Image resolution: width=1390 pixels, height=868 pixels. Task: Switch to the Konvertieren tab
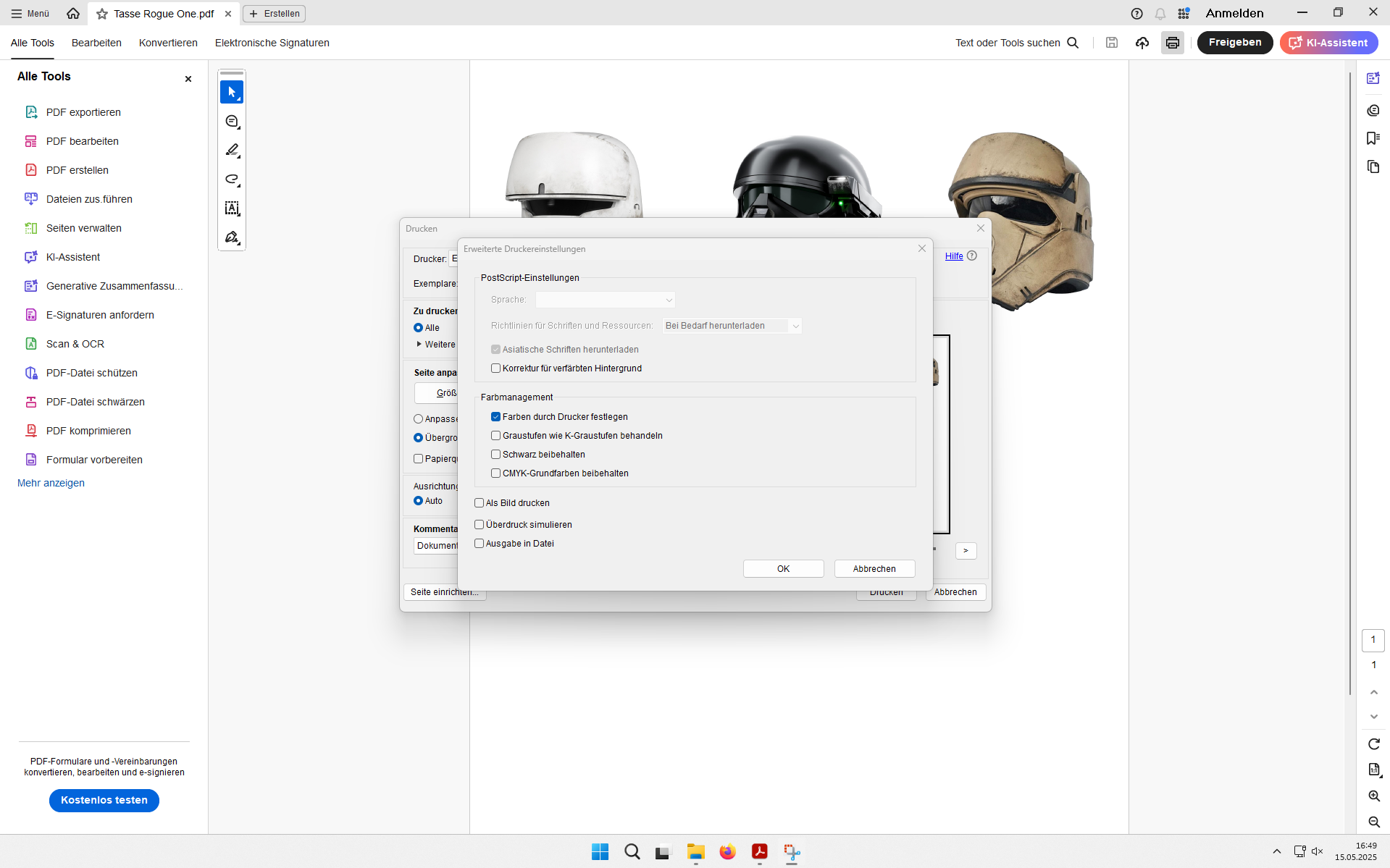[x=168, y=43]
